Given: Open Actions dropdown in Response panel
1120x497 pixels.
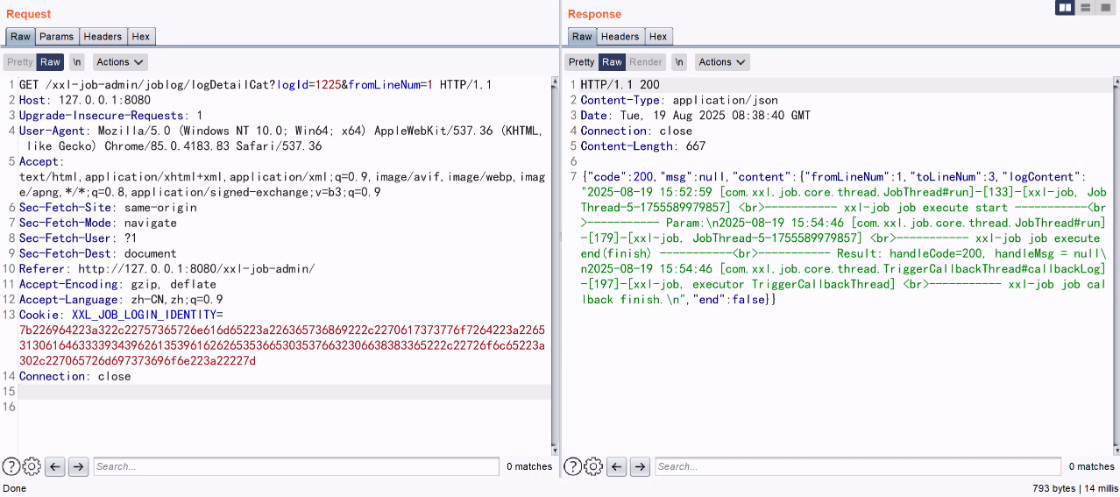Looking at the screenshot, I should coord(722,62).
